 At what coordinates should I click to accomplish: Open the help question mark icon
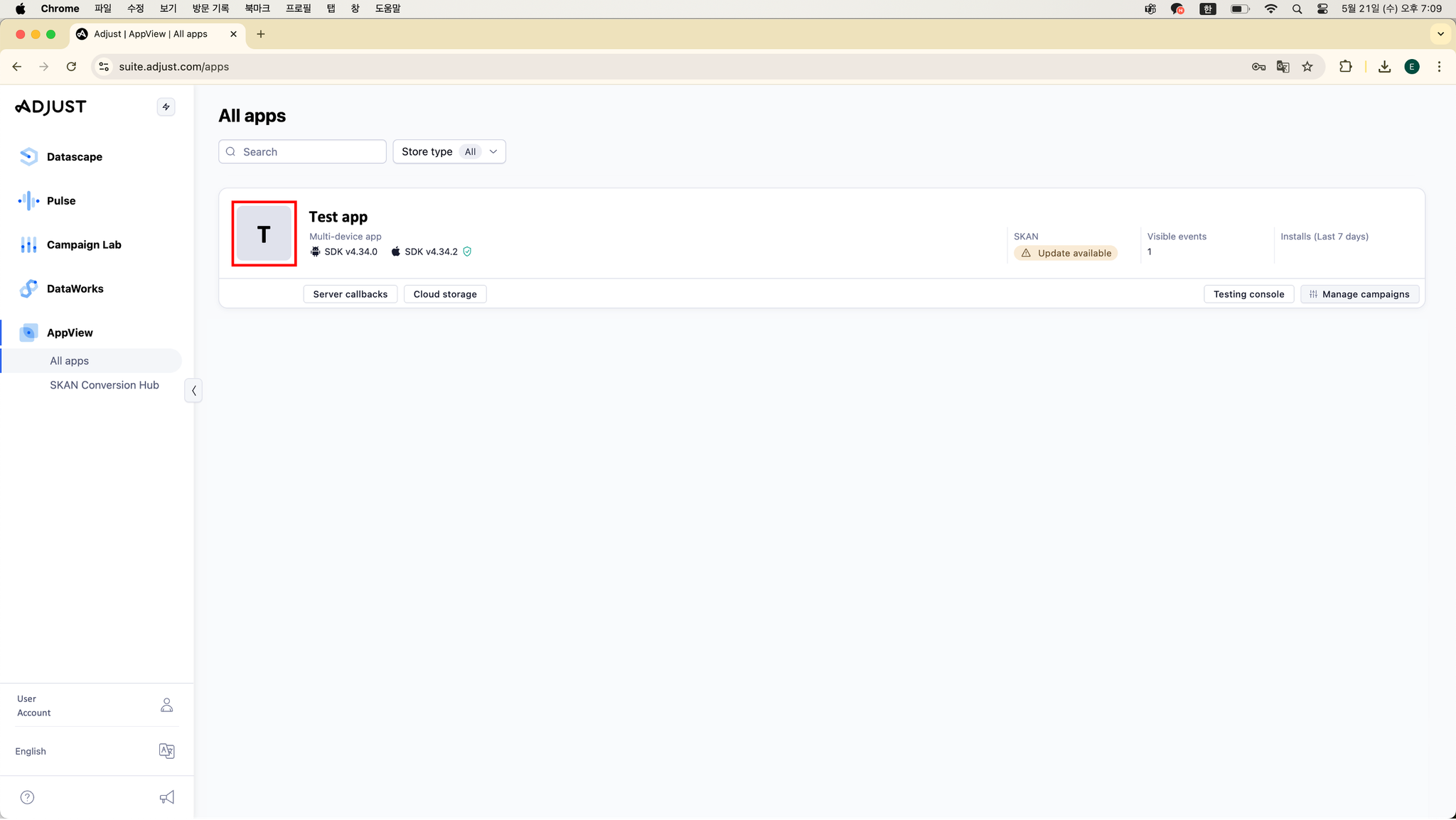point(27,797)
